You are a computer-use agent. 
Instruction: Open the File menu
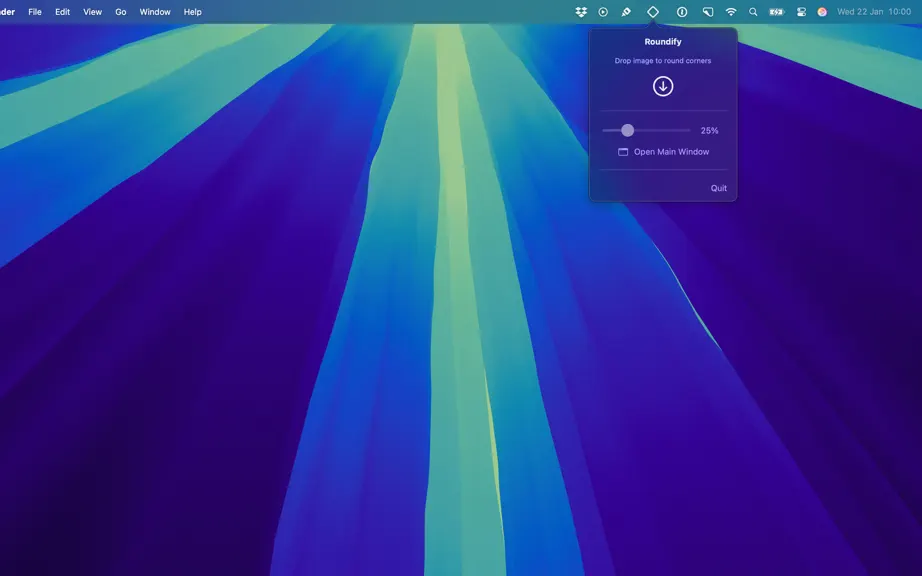(35, 12)
